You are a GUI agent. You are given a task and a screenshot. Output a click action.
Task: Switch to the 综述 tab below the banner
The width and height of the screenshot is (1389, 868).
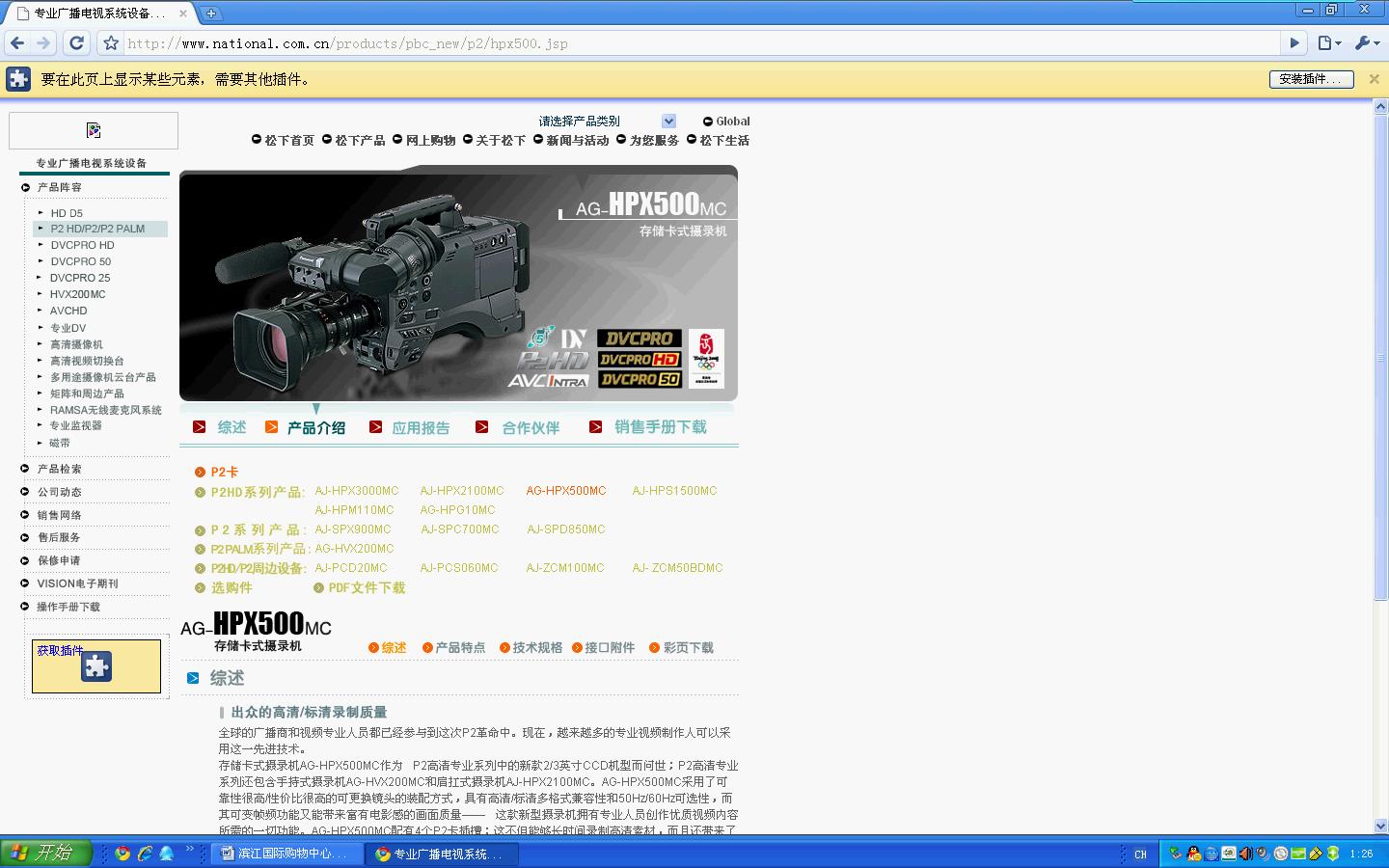tap(231, 427)
